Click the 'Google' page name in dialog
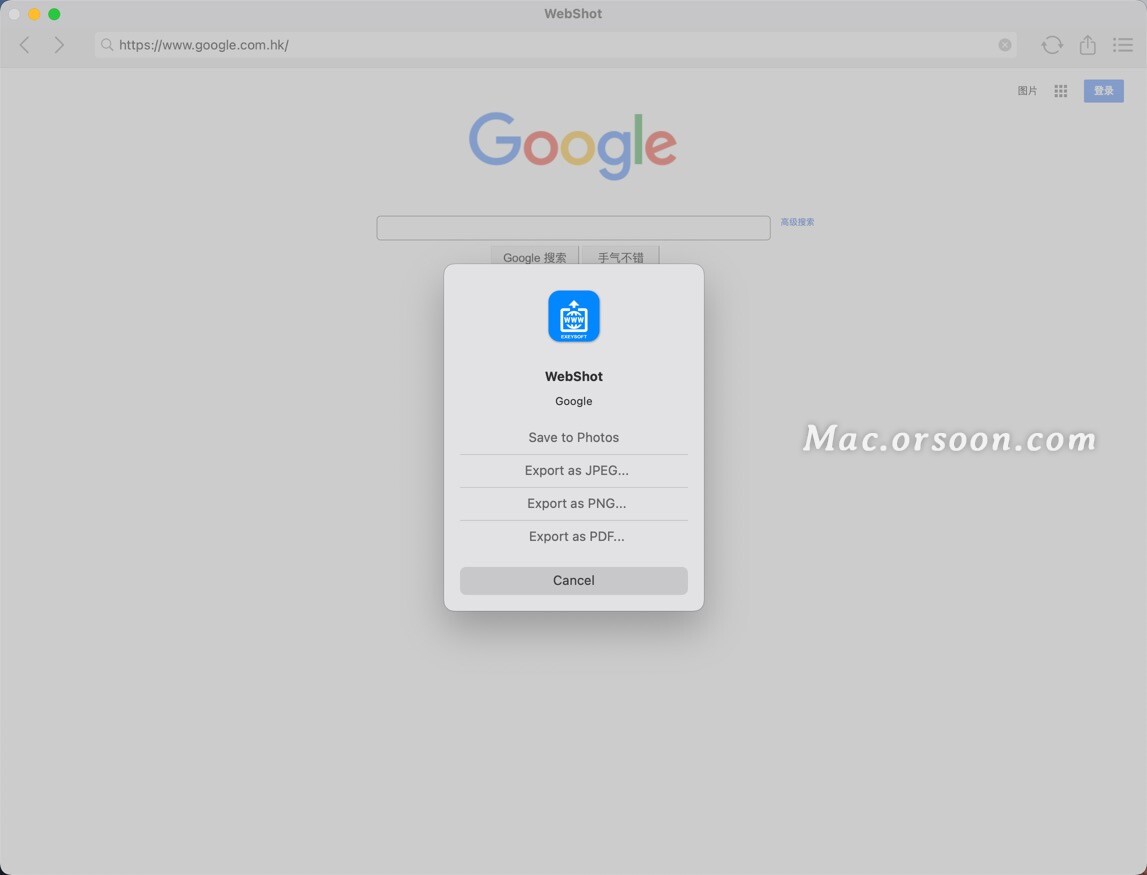Image resolution: width=1147 pixels, height=875 pixels. (574, 401)
